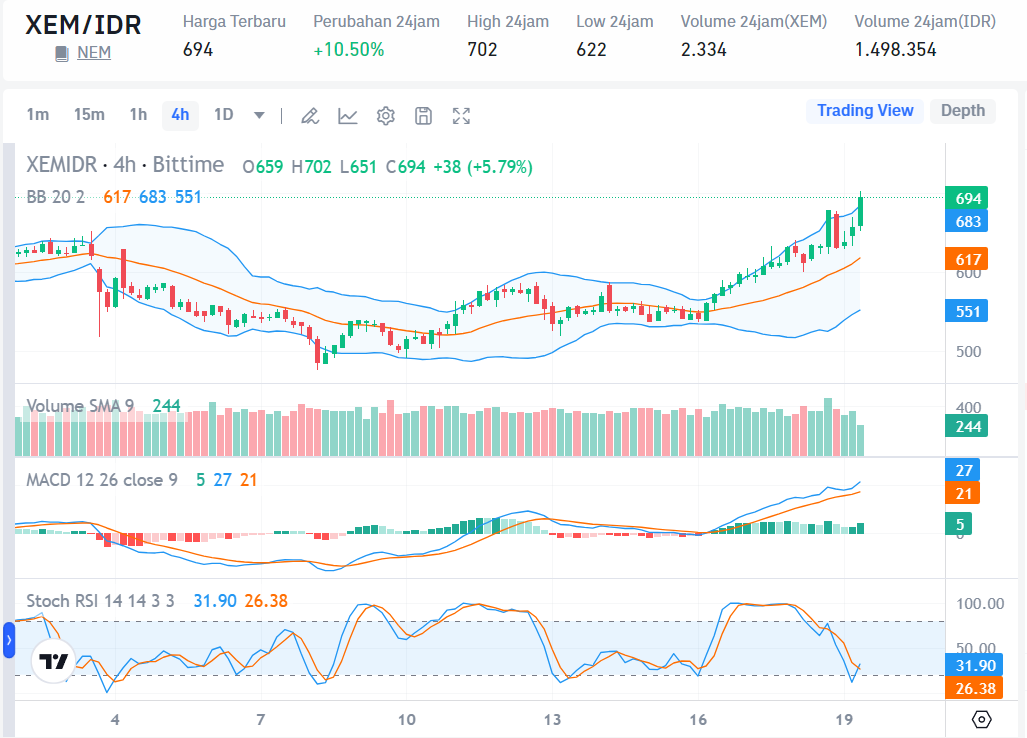Open the axis settings hexagon icon
1027x738 pixels.
pos(981,719)
